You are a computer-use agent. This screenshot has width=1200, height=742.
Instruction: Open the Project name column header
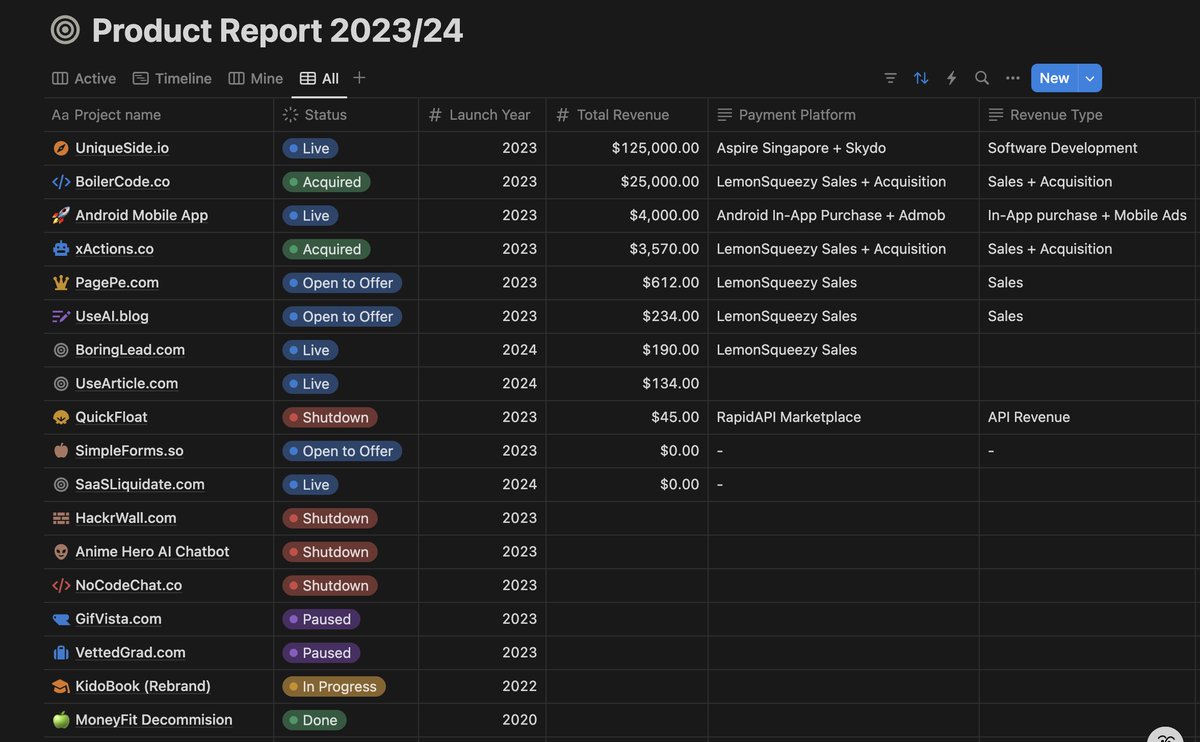[159, 115]
